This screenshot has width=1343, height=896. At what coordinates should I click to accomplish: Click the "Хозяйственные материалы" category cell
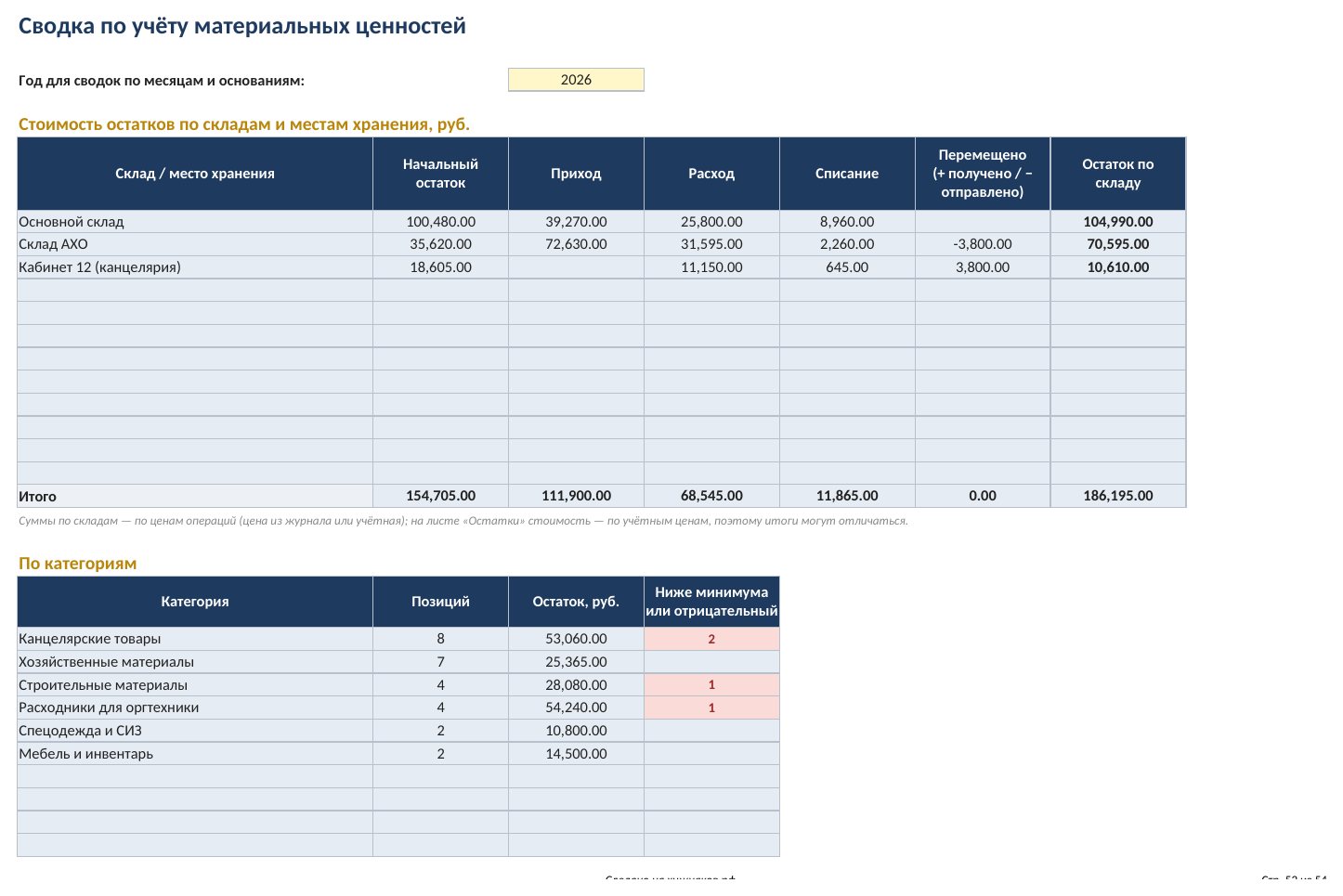pos(195,662)
